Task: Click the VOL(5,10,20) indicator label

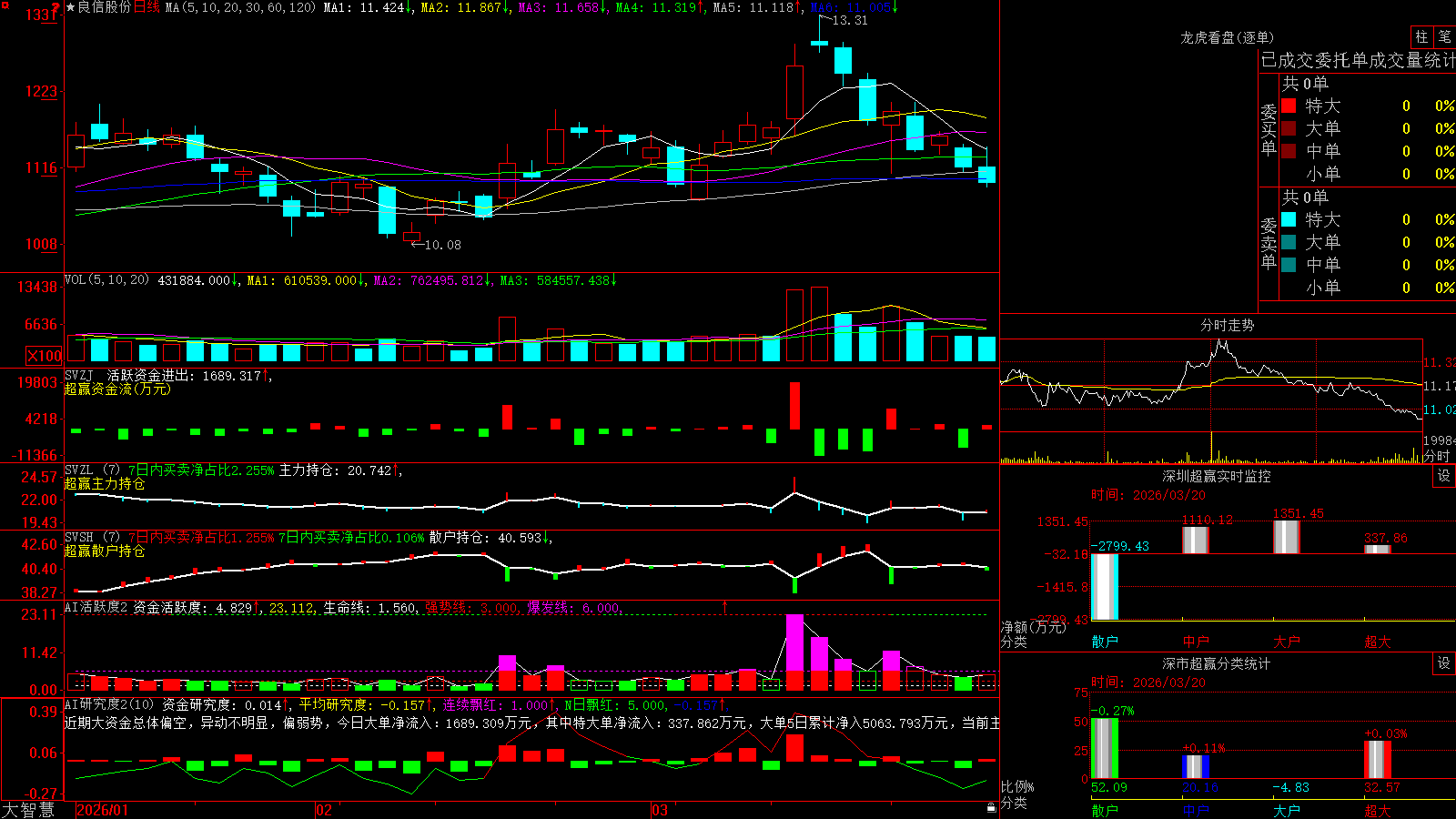Action: pyautogui.click(x=106, y=280)
